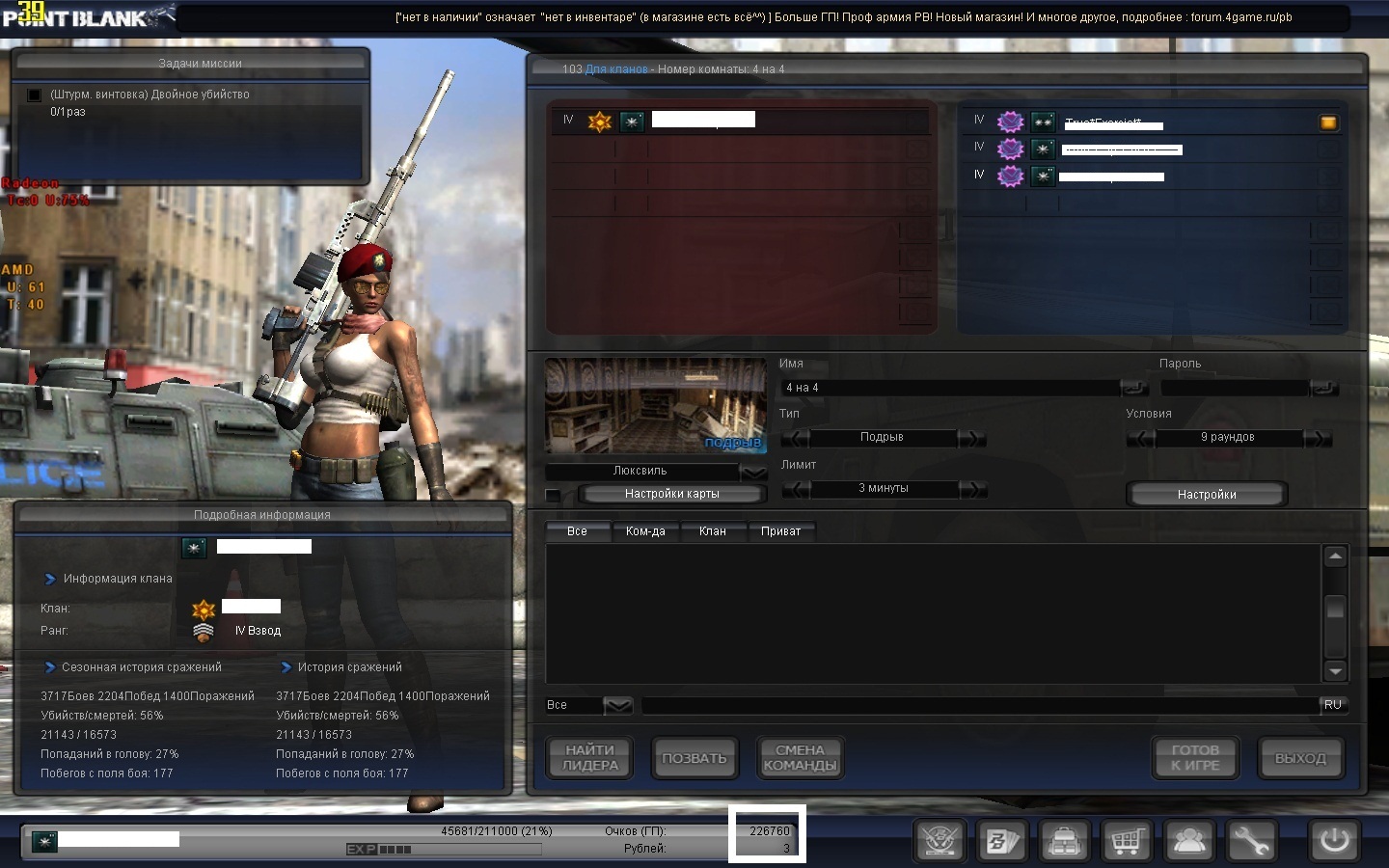Click the orange room leader badge in the blue team

point(1328,122)
